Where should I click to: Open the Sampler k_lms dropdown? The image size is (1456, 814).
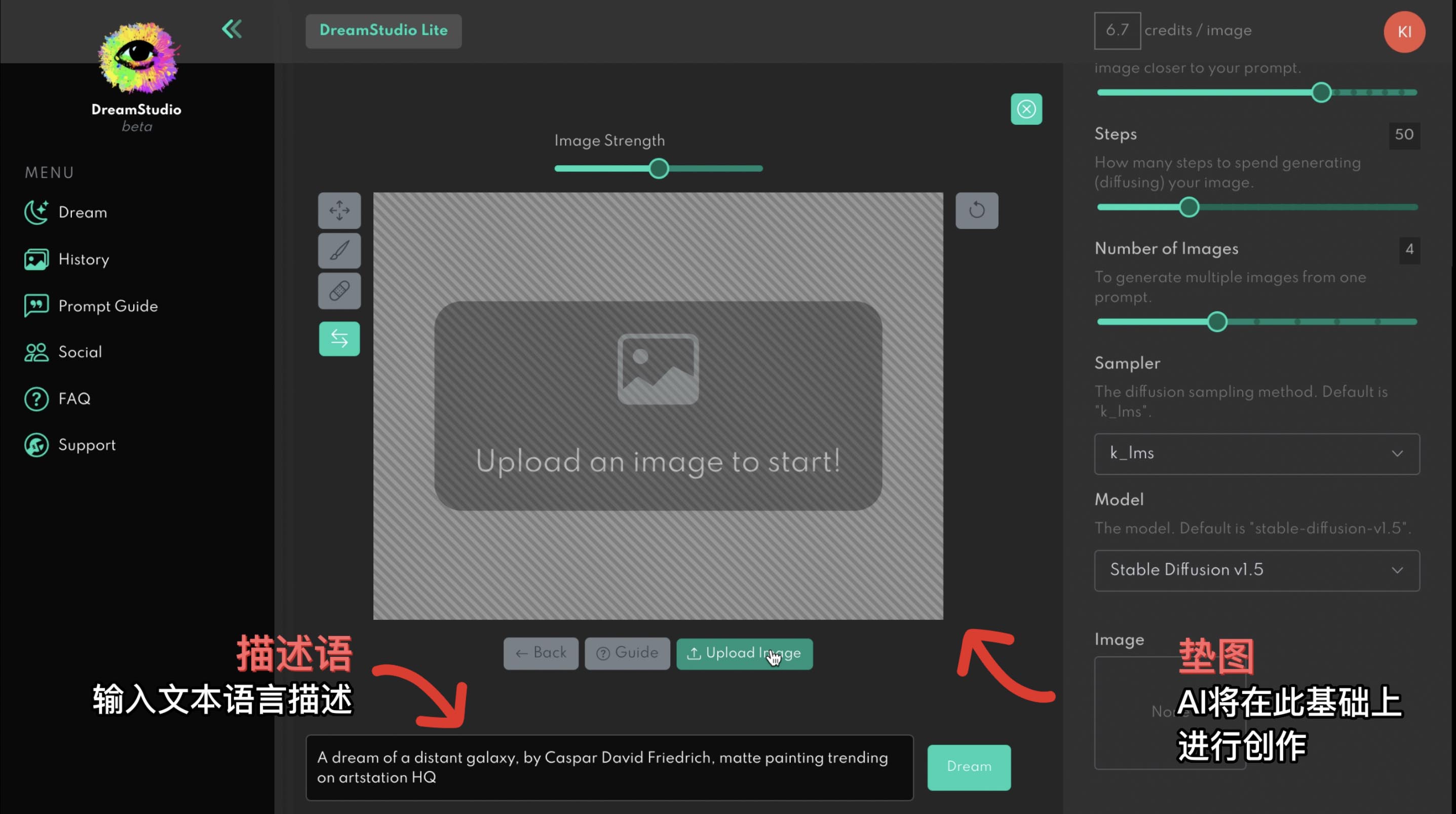tap(1256, 453)
